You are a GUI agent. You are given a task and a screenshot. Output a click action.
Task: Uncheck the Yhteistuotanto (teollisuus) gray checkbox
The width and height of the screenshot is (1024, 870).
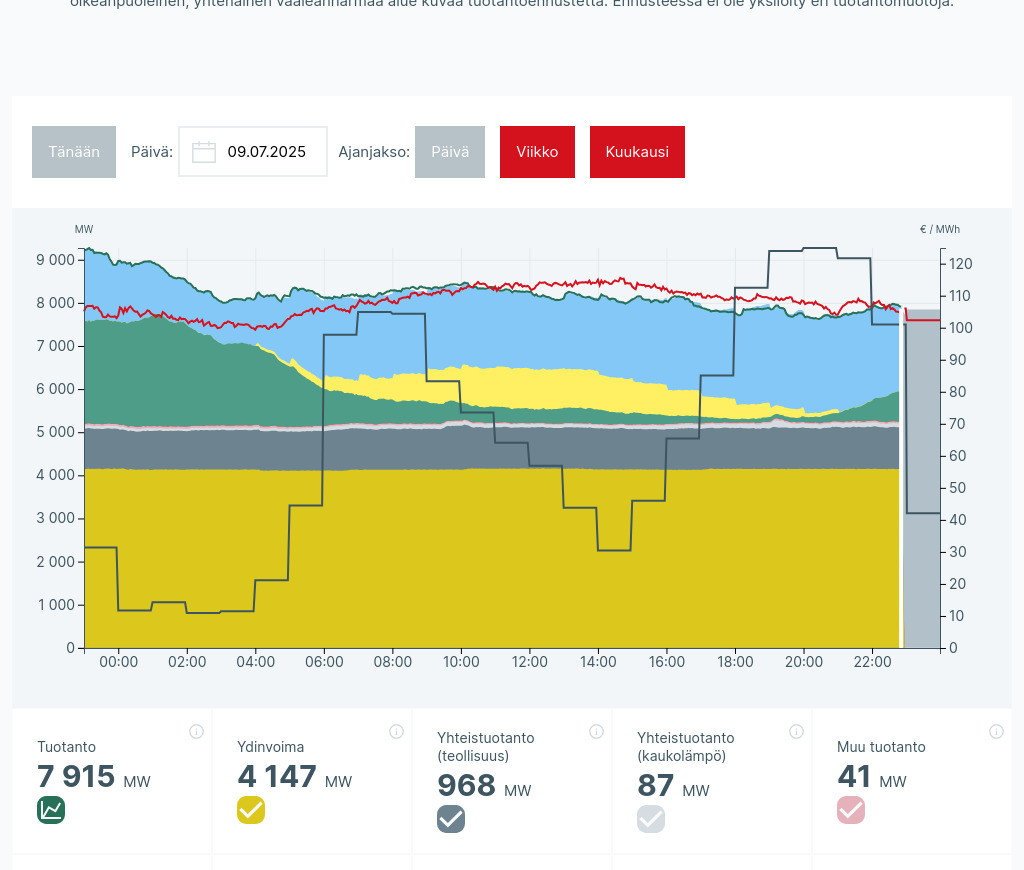pyautogui.click(x=451, y=819)
